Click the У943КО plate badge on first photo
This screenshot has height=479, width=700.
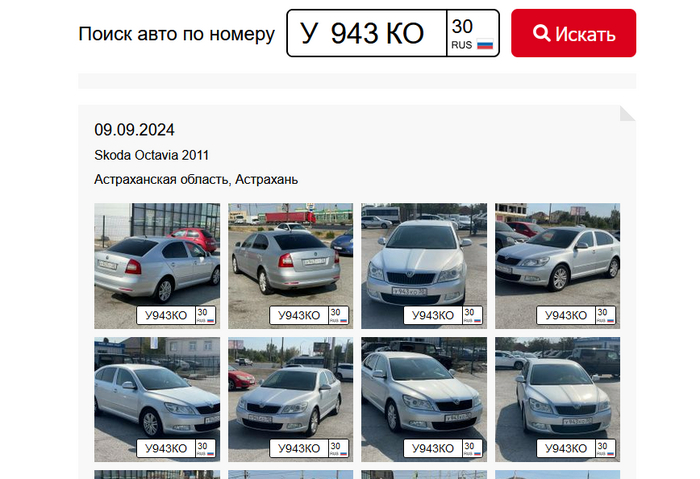click(176, 315)
